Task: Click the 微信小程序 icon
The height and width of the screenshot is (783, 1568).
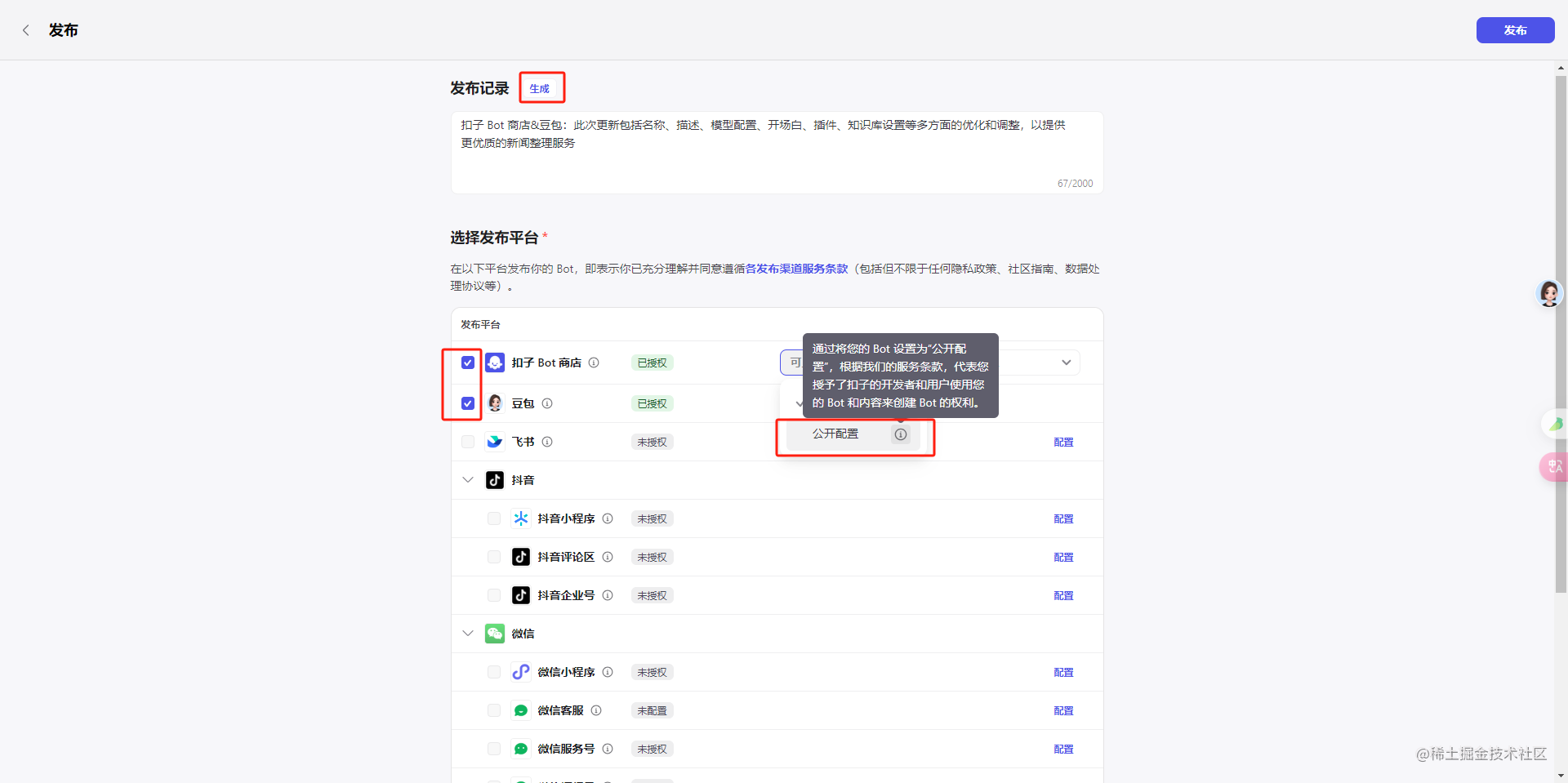Action: click(x=521, y=672)
